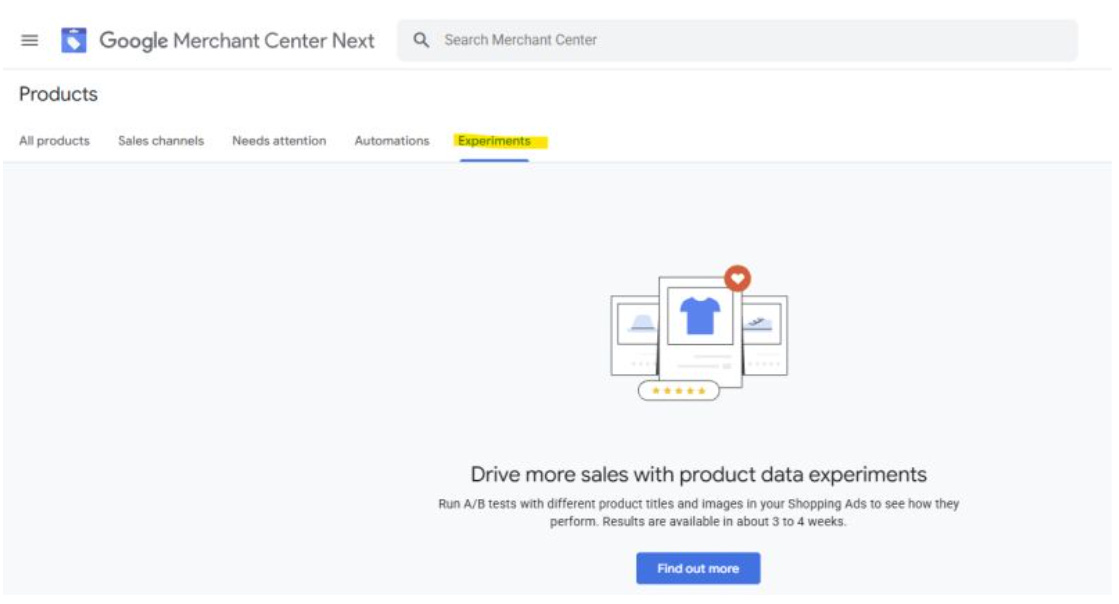Select the Automations tab
This screenshot has height=604, width=1119.
pyautogui.click(x=392, y=141)
